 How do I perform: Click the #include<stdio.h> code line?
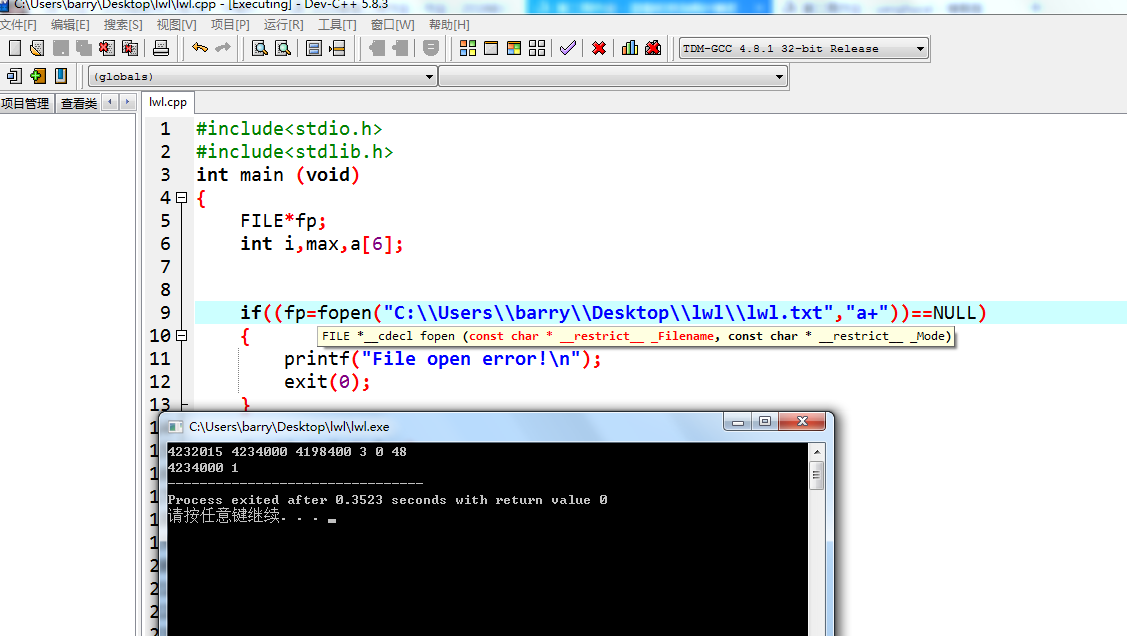tap(289, 129)
